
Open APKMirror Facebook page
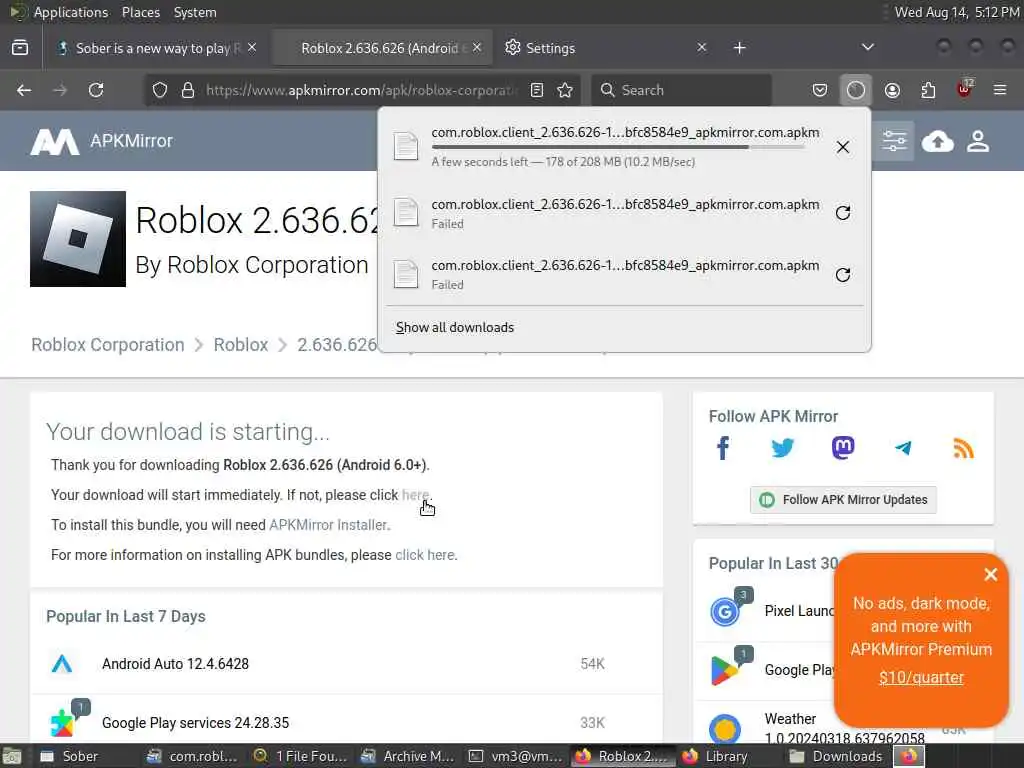point(722,448)
